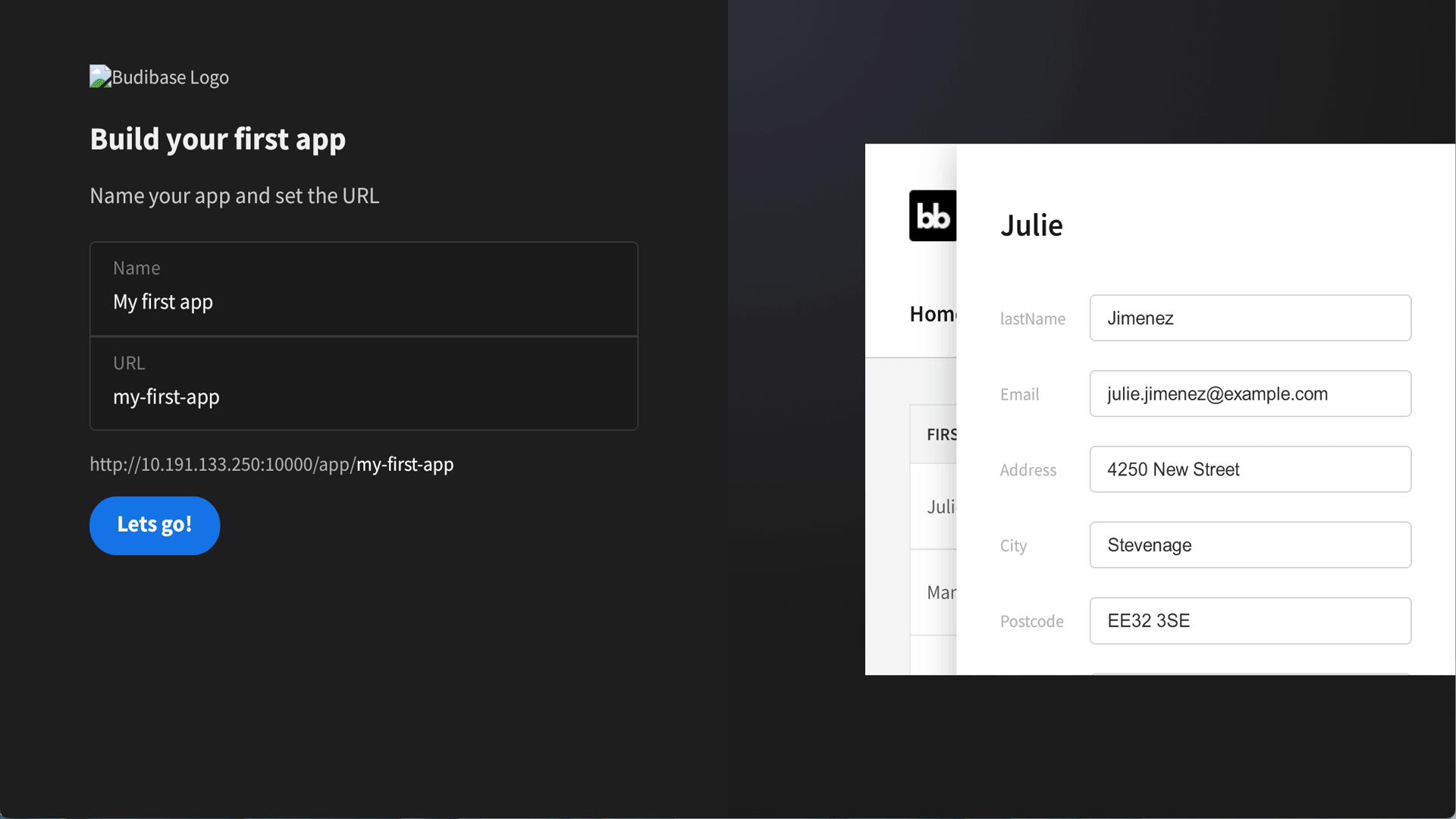Select the Email field with julie.jimenez@example.com
The width and height of the screenshot is (1456, 819).
tap(1249, 394)
